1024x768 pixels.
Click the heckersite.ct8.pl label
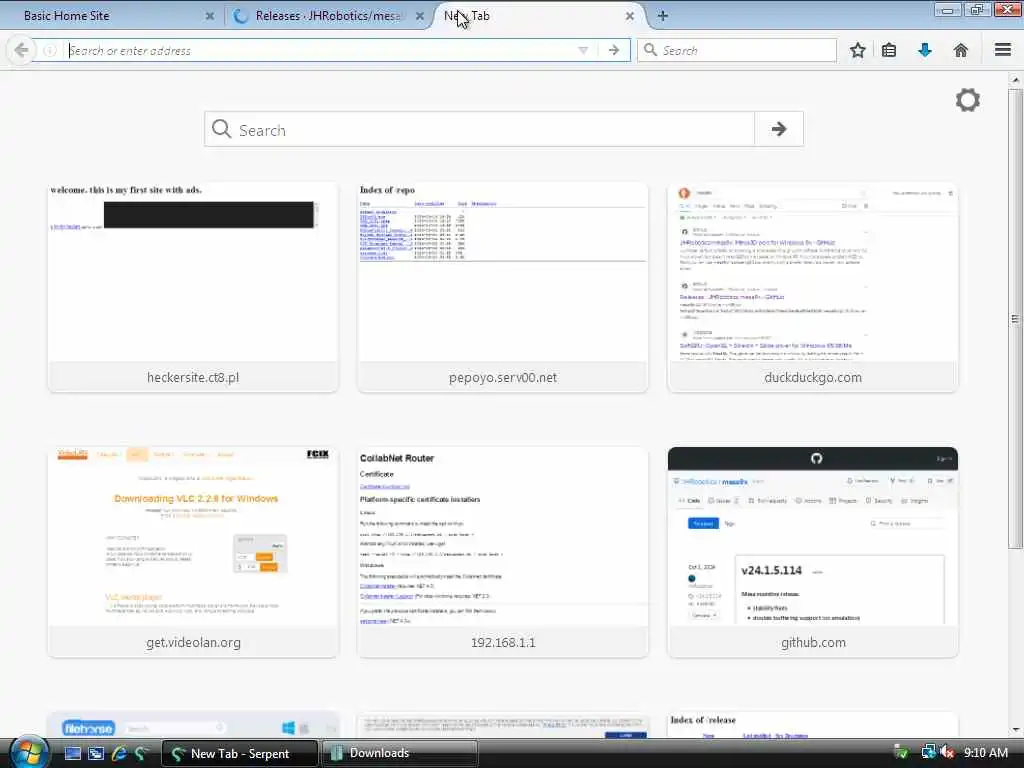(193, 377)
